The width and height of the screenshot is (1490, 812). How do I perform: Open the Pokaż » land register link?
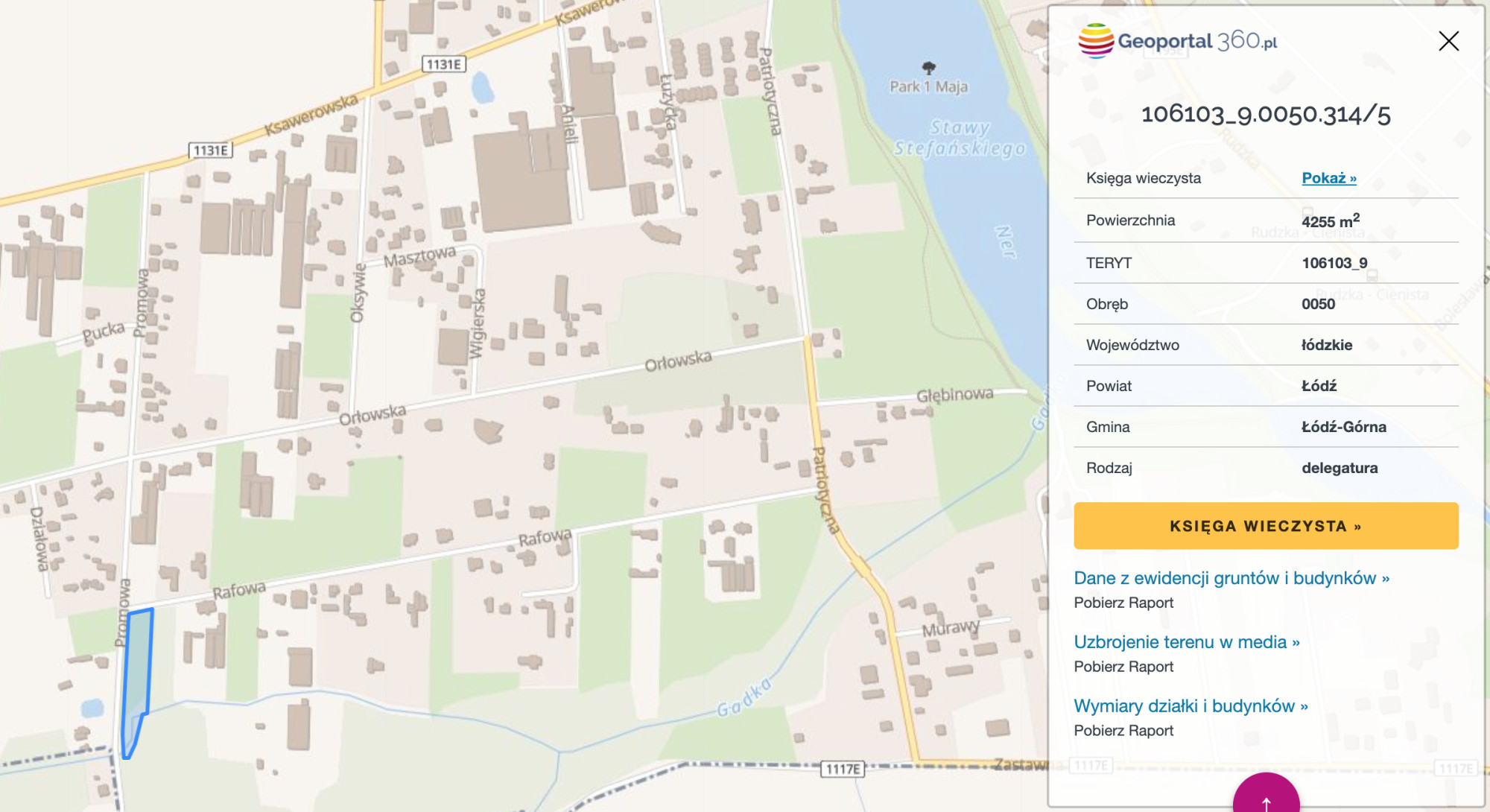[x=1328, y=178]
